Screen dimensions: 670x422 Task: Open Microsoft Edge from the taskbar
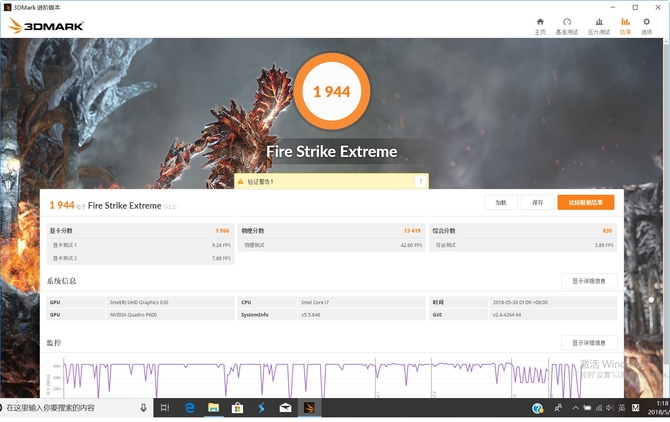point(189,408)
